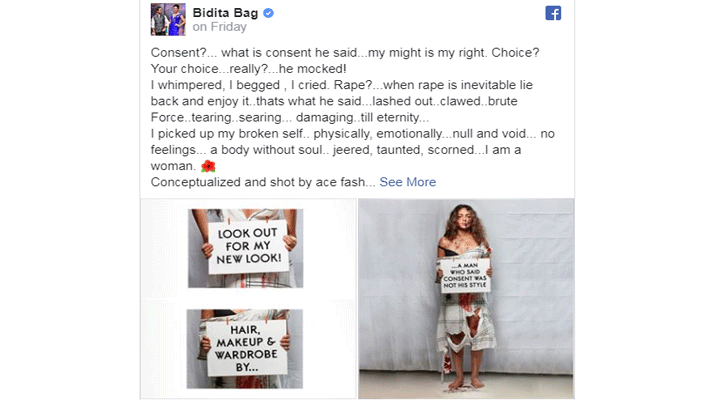Click the 'HAIR, MAKEUP & WARDROBE BY...' placard
This screenshot has width=725, height=400.
[246, 348]
